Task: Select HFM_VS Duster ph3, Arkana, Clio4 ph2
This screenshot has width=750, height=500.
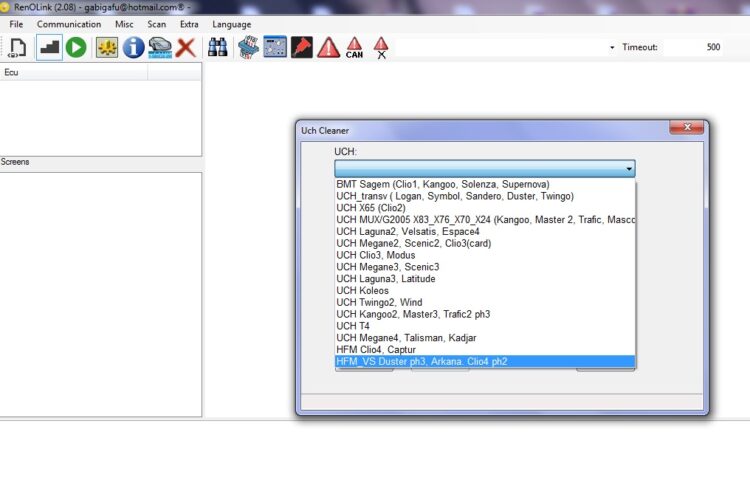Action: 485,361
